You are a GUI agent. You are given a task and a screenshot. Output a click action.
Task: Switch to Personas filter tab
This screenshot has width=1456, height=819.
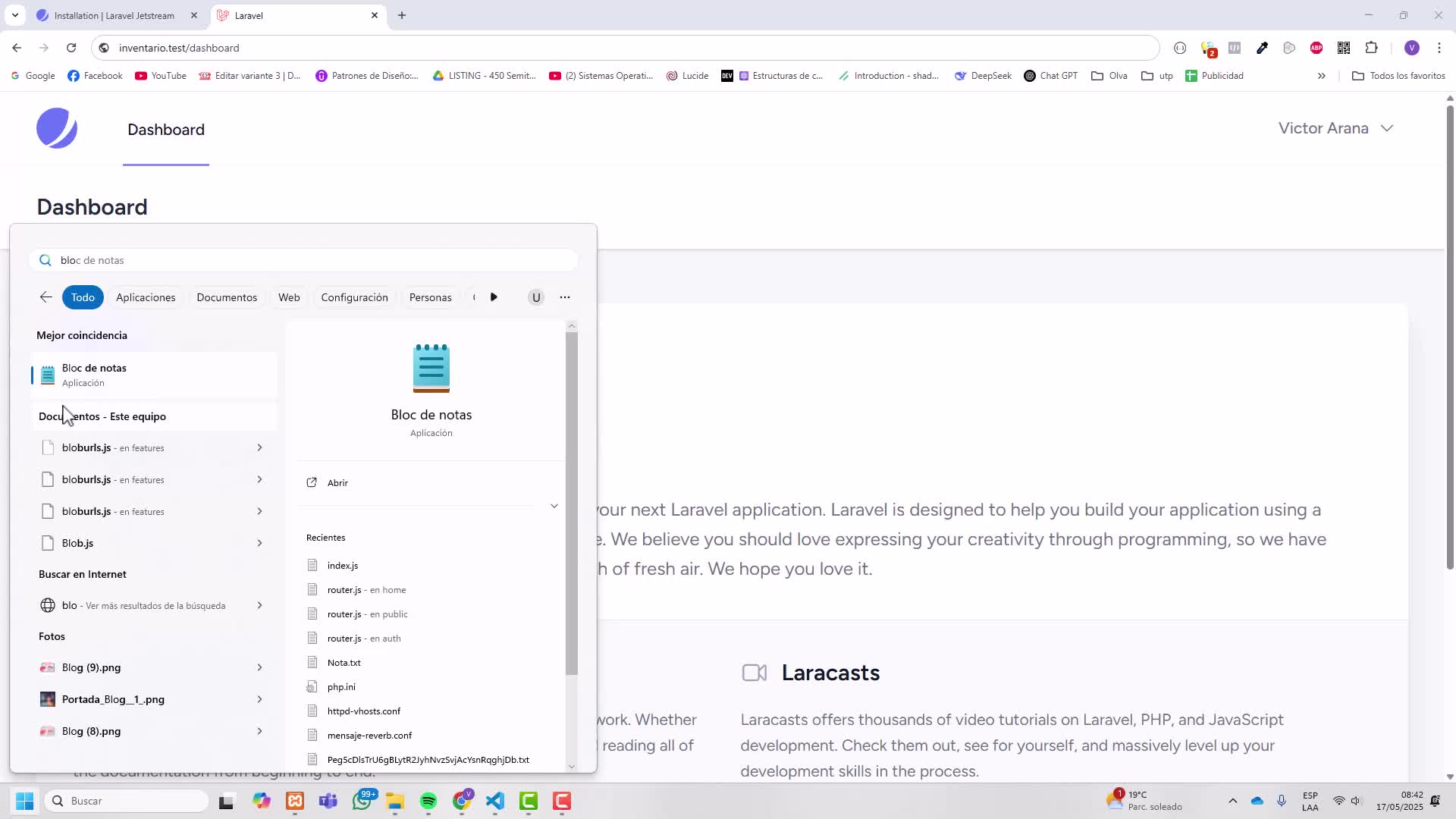(x=430, y=297)
